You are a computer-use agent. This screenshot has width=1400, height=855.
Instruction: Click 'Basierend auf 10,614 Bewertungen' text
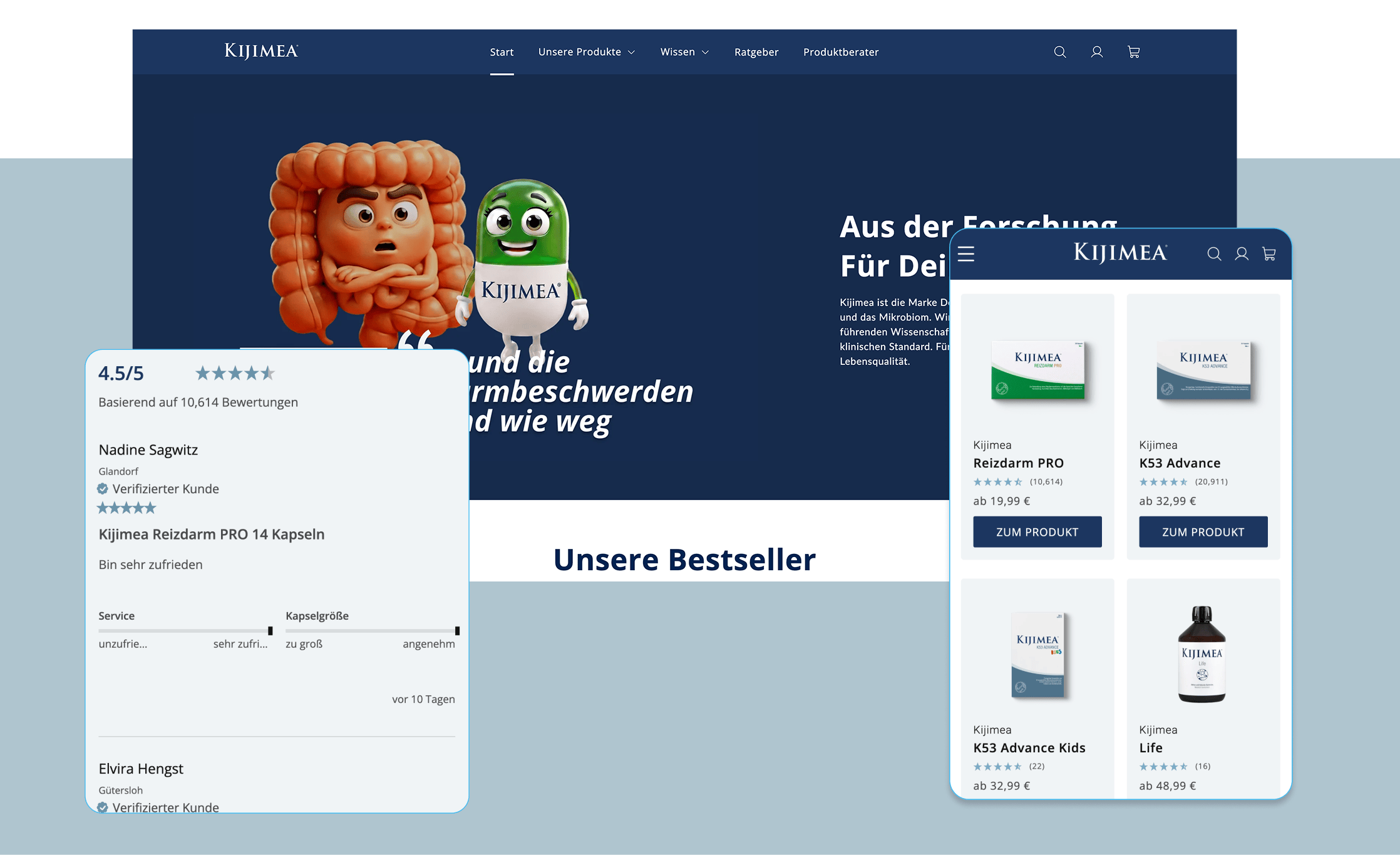click(198, 402)
